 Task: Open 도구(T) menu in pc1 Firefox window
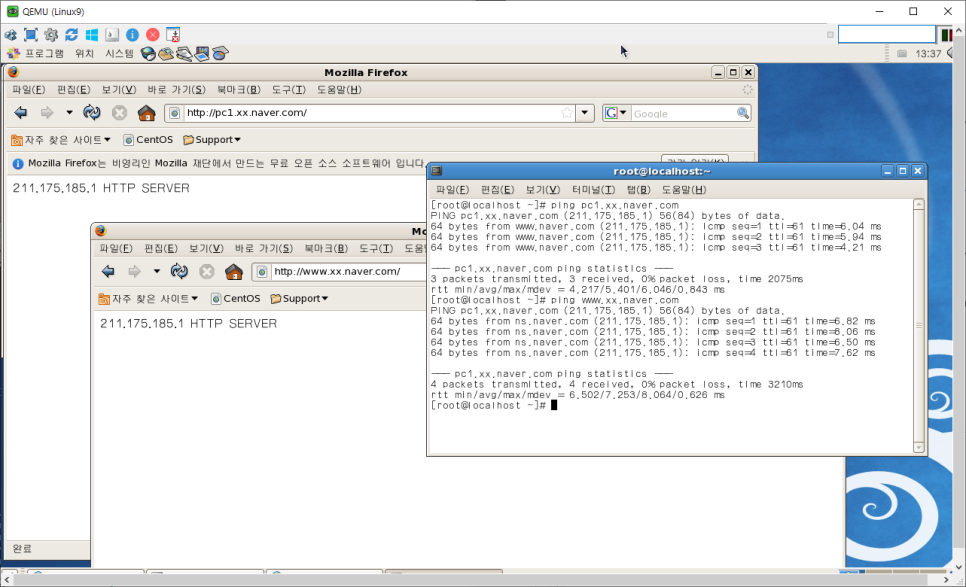tap(288, 90)
